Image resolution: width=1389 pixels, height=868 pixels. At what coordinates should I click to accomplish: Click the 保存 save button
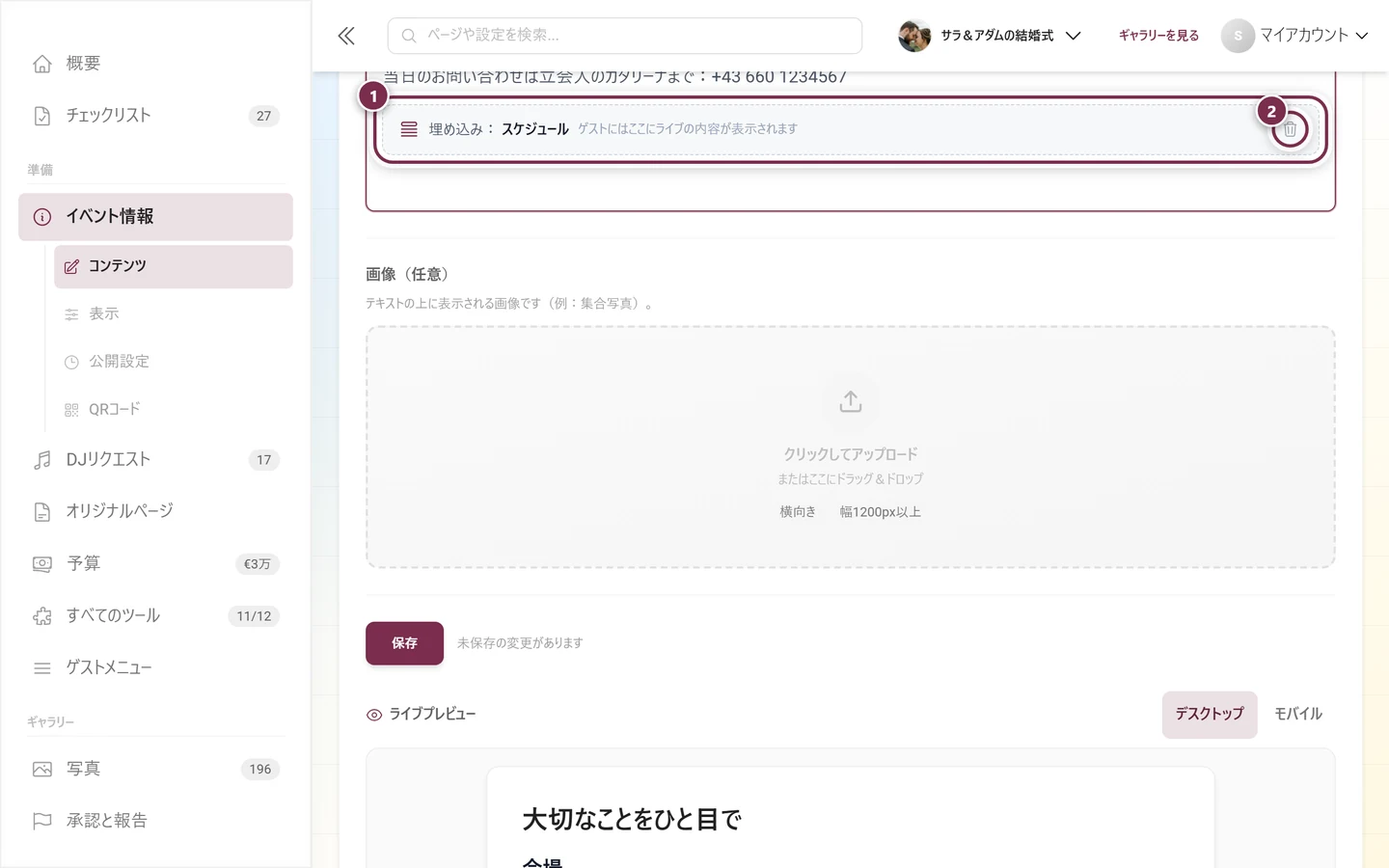pyautogui.click(x=404, y=643)
